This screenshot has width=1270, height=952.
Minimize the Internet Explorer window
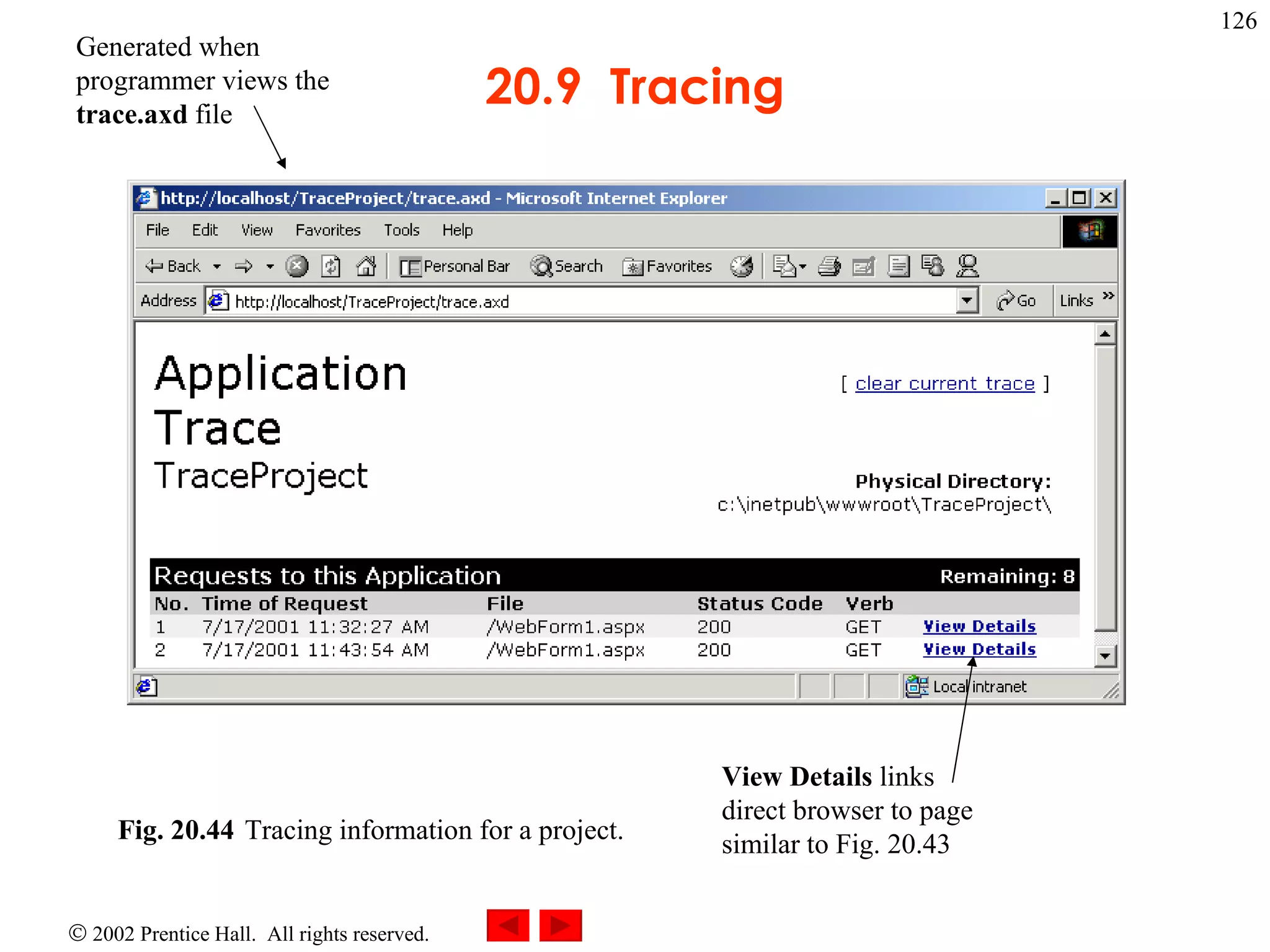[1055, 198]
